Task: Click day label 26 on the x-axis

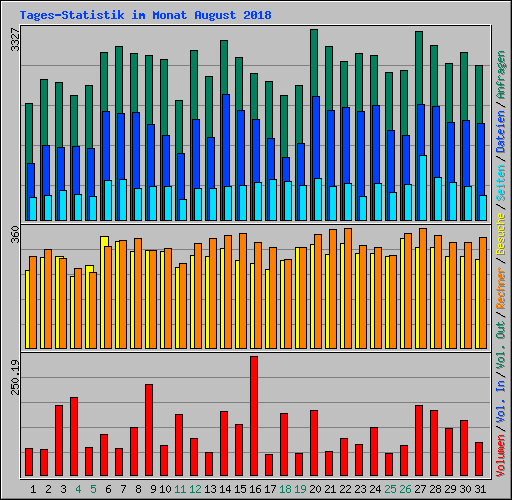Action: coord(405,489)
